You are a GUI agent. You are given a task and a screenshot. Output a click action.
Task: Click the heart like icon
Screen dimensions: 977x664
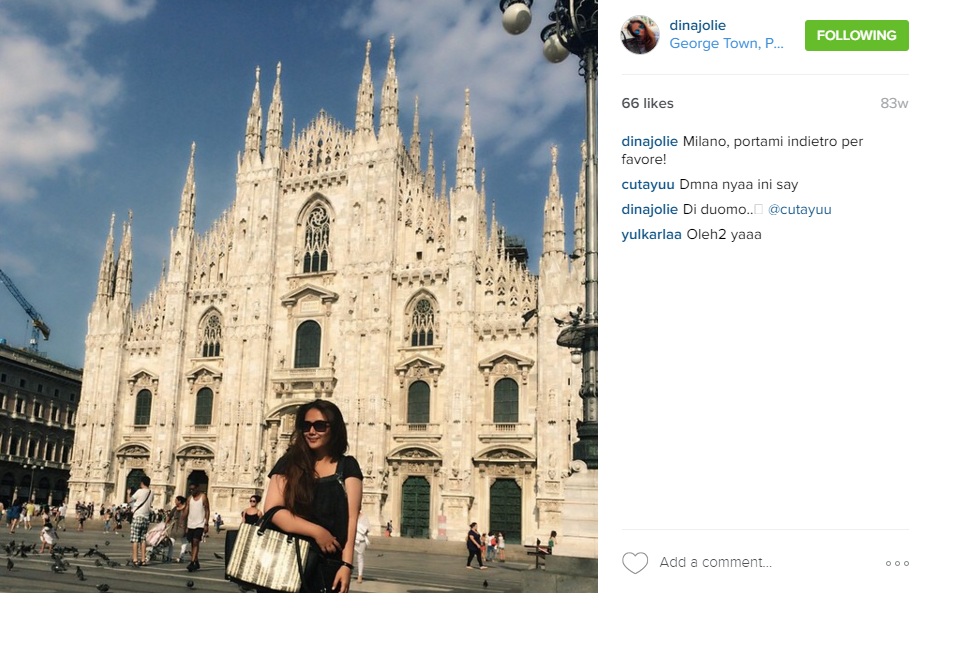(635, 562)
